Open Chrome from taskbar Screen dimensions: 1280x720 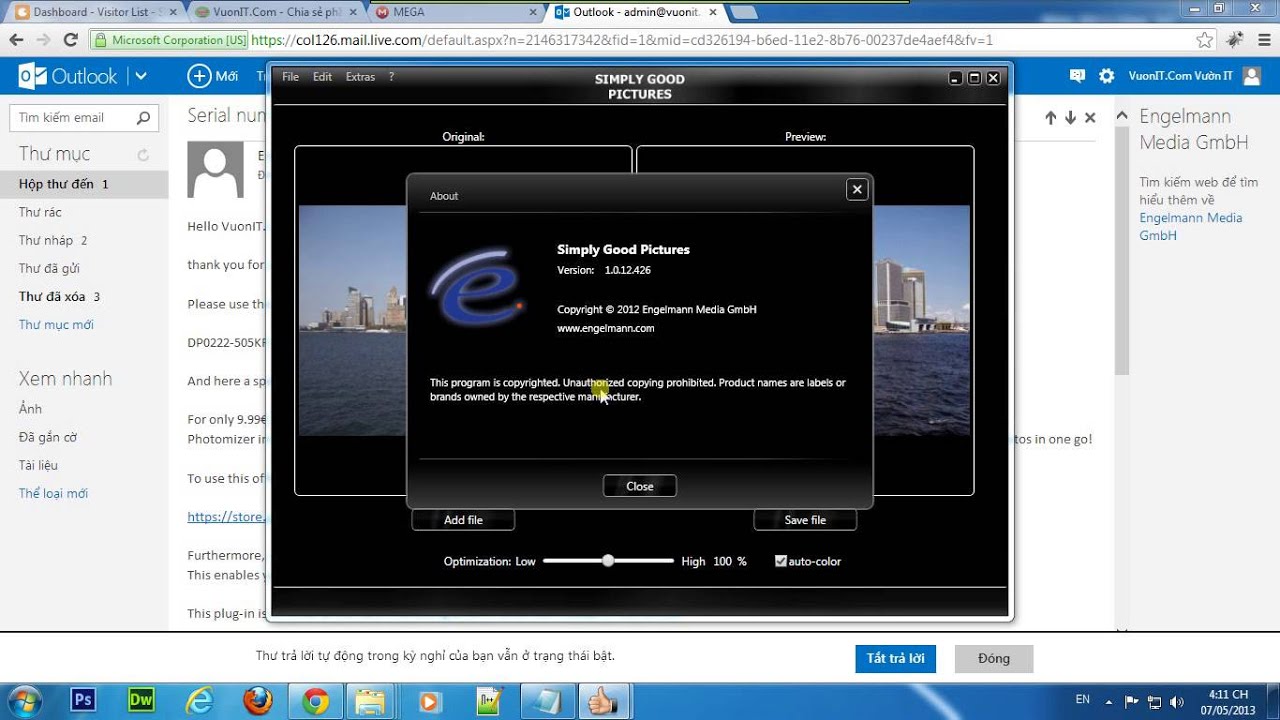pos(315,701)
